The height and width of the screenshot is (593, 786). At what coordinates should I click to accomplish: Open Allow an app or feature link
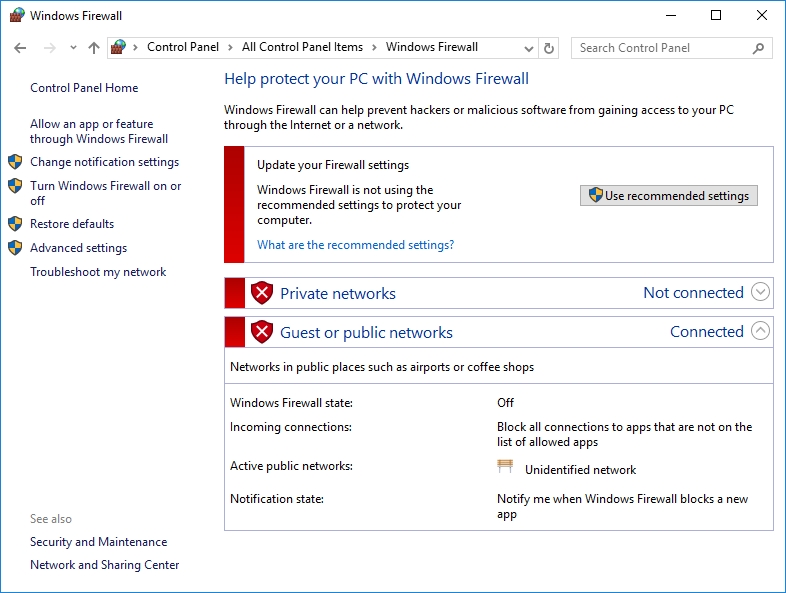click(99, 131)
